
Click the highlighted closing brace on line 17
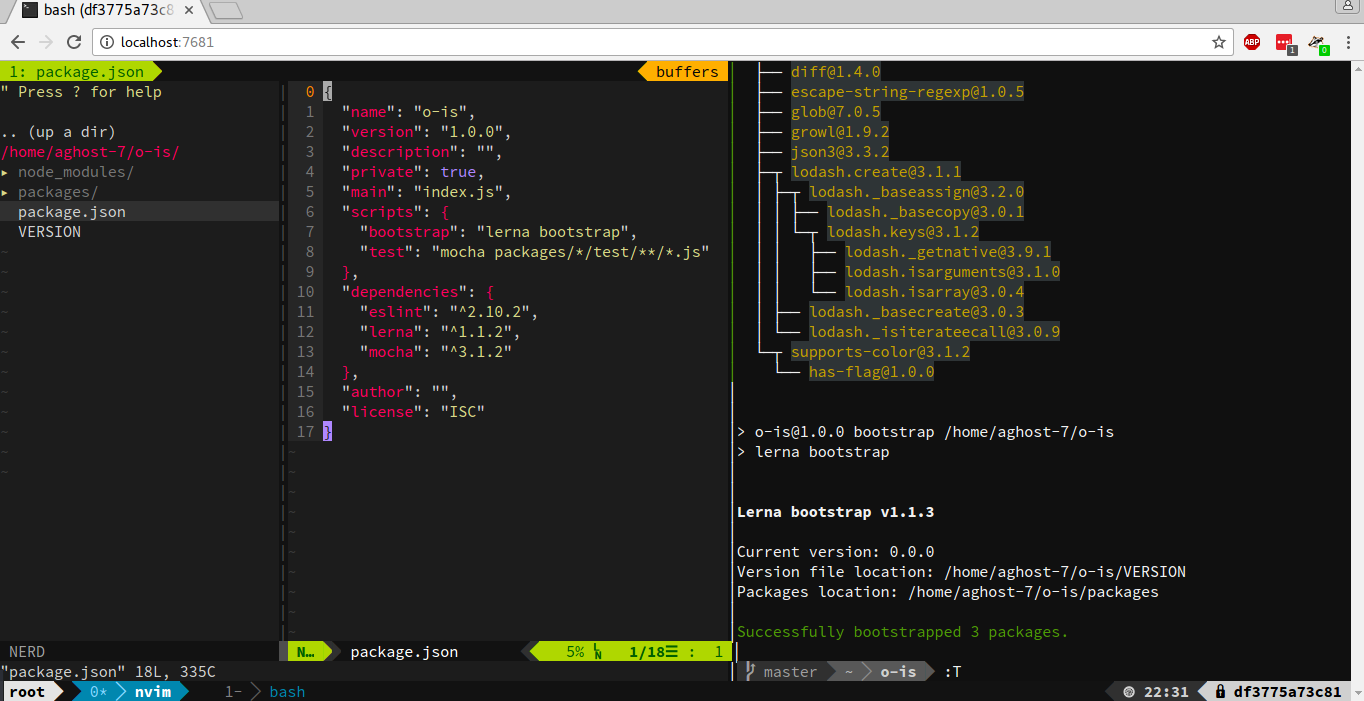pos(328,432)
